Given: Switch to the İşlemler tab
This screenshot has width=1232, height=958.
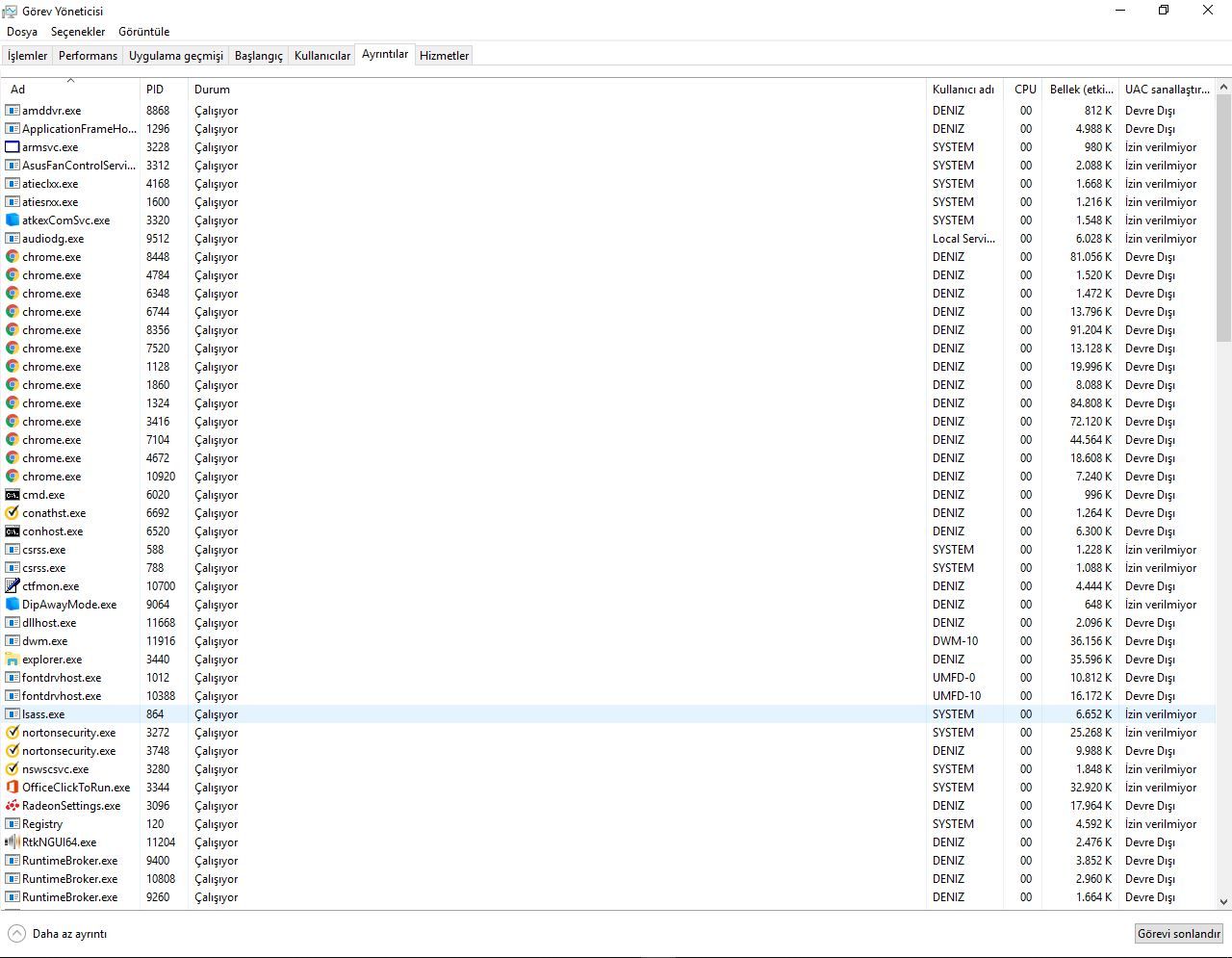Looking at the screenshot, I should coord(27,56).
